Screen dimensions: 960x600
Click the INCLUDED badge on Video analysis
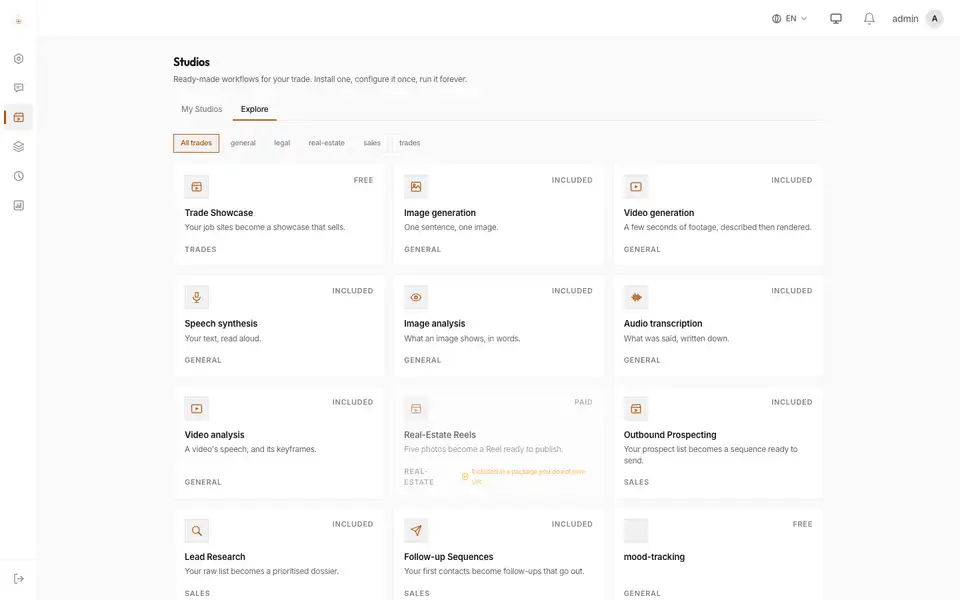click(353, 402)
